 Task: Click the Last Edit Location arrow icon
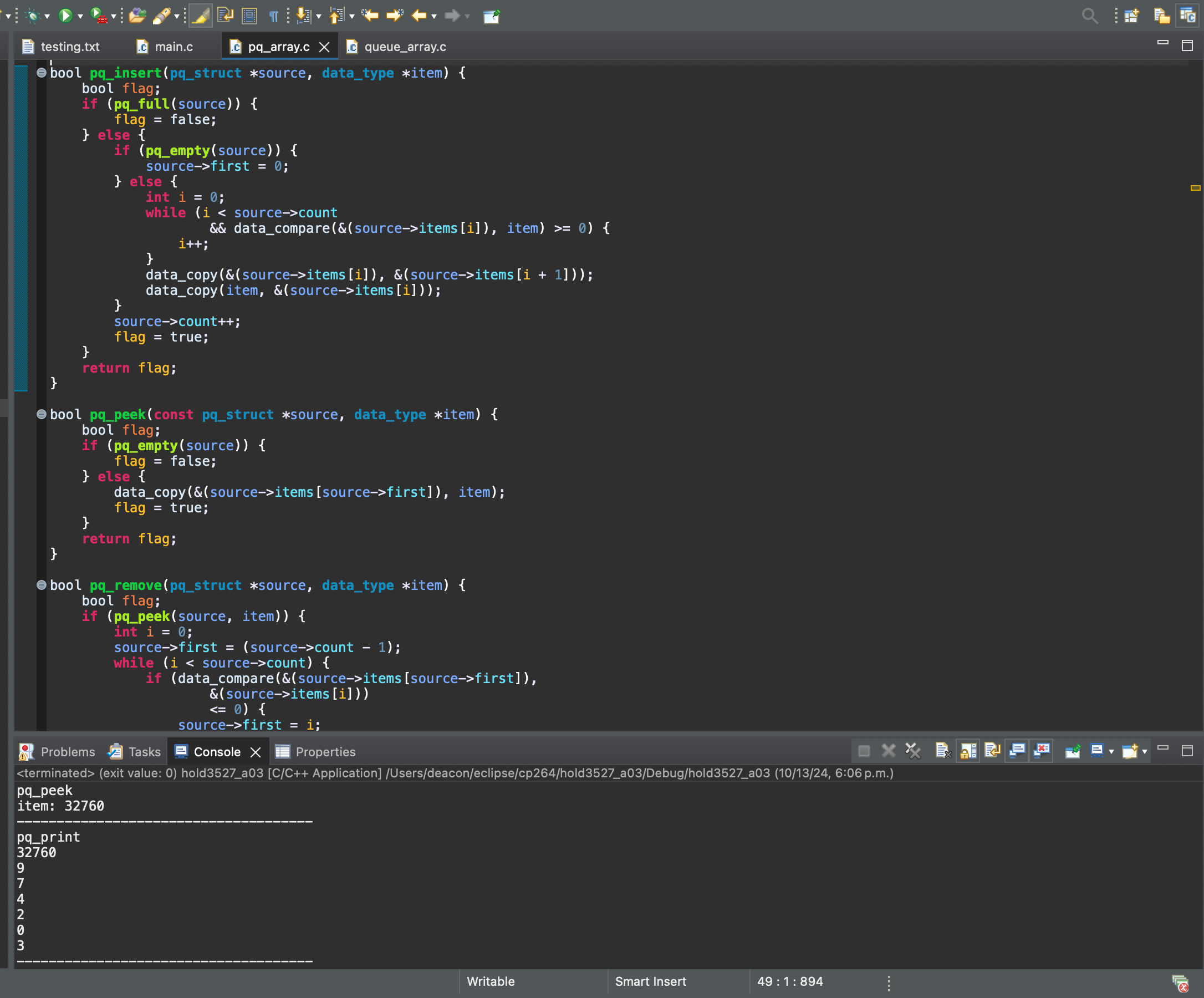click(x=370, y=16)
